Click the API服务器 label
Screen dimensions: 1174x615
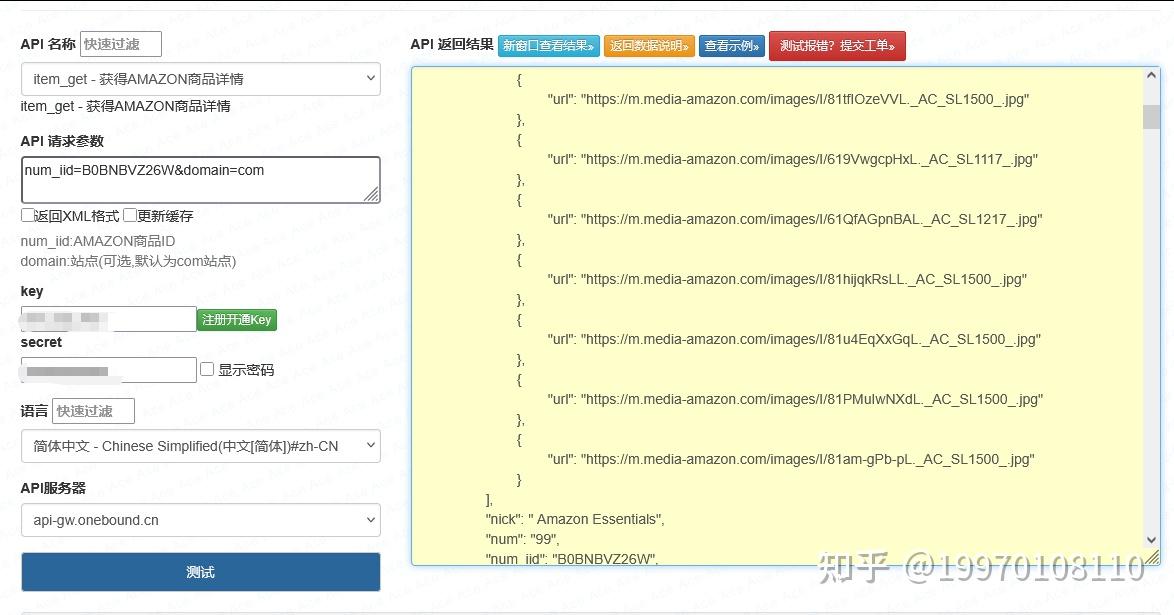click(53, 488)
